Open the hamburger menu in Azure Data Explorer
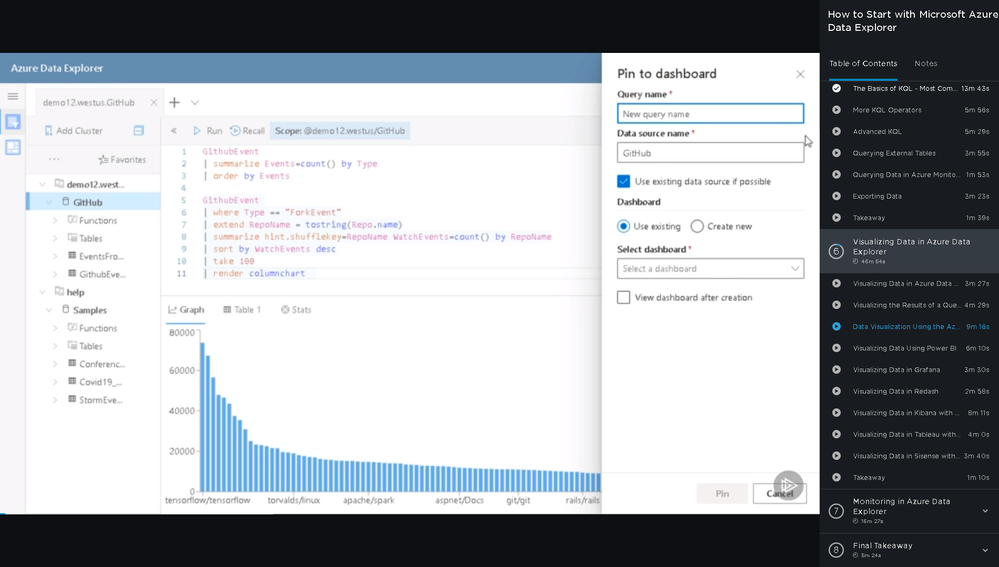Screen dimensions: 999x567 pos(13,96)
